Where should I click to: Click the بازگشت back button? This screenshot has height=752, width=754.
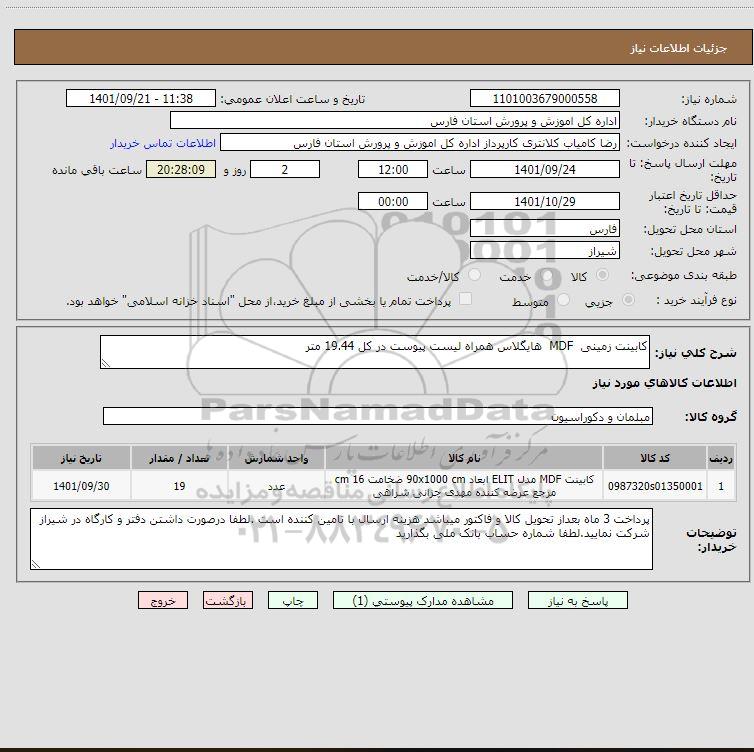pos(227,600)
